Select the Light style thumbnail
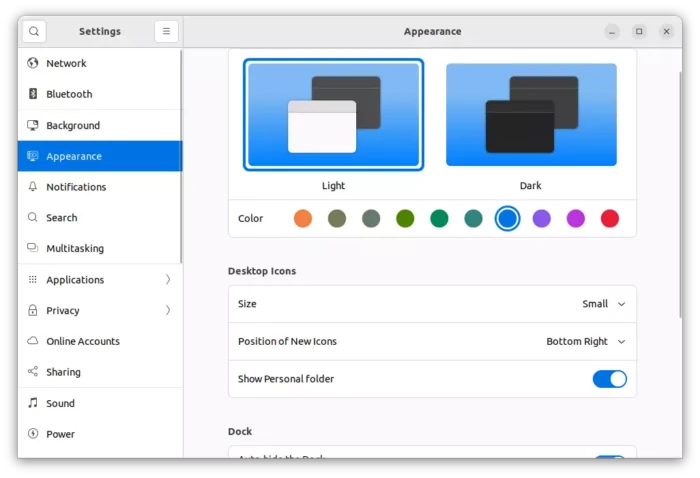700x478 pixels. [333, 115]
